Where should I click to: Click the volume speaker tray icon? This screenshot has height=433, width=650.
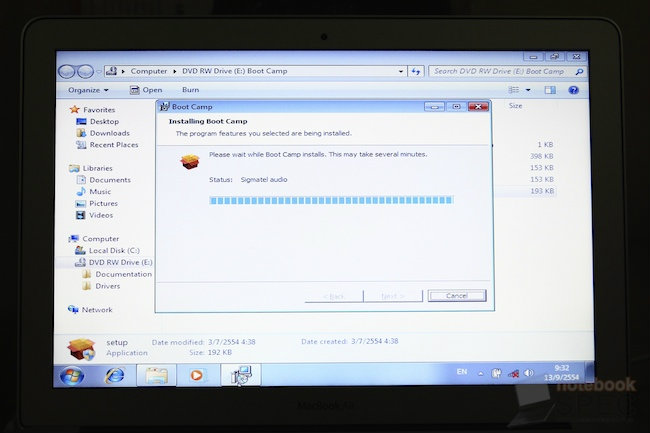pos(529,373)
